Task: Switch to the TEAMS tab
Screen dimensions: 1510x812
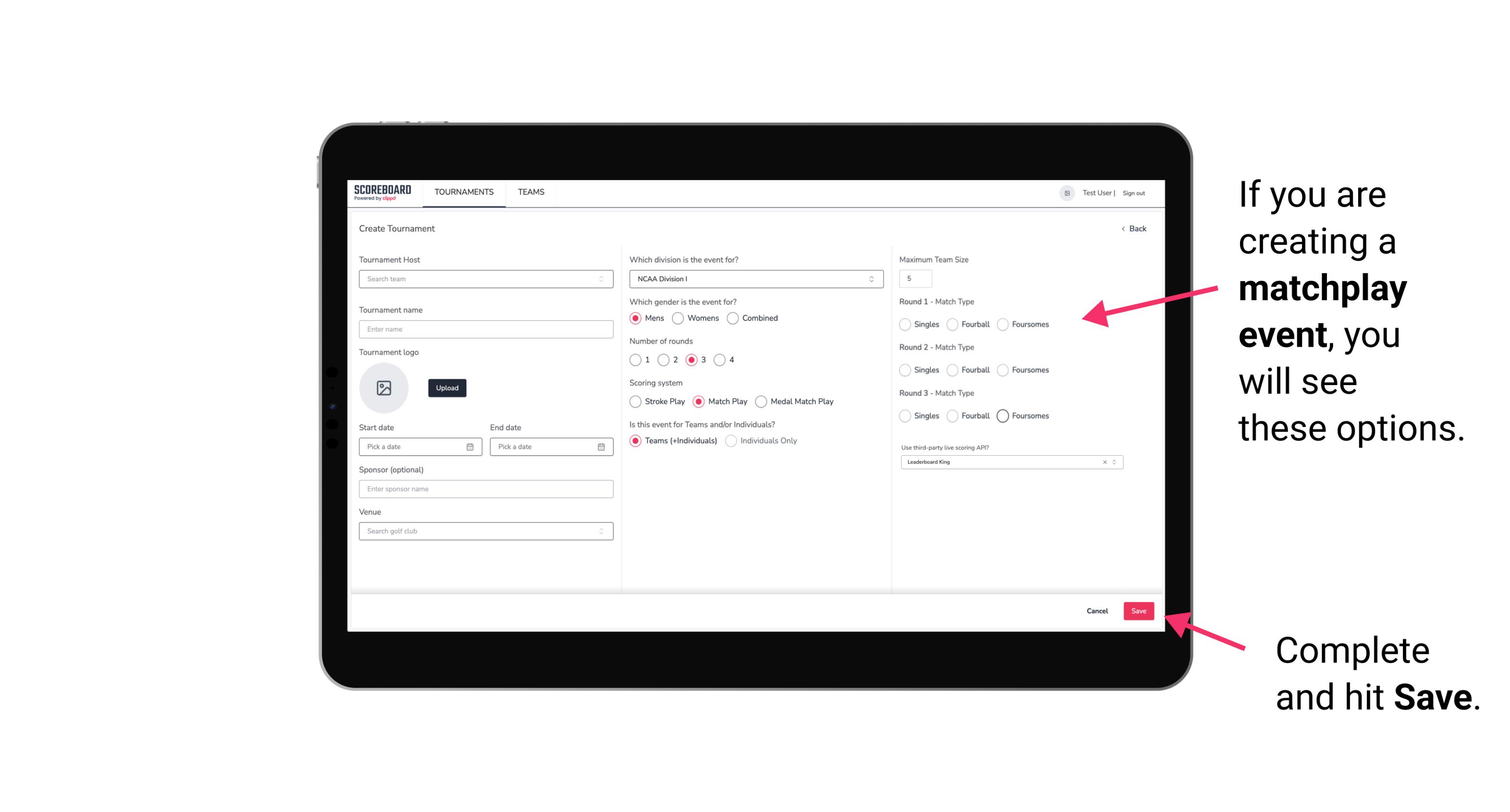Action: click(530, 192)
